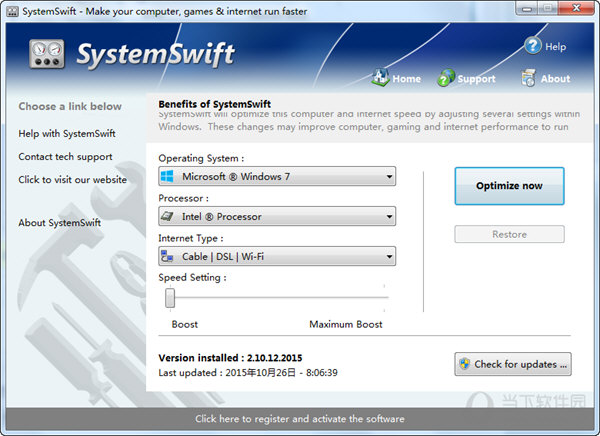Expand the Operating System dropdown arrow
This screenshot has width=600, height=436.
coord(389,176)
